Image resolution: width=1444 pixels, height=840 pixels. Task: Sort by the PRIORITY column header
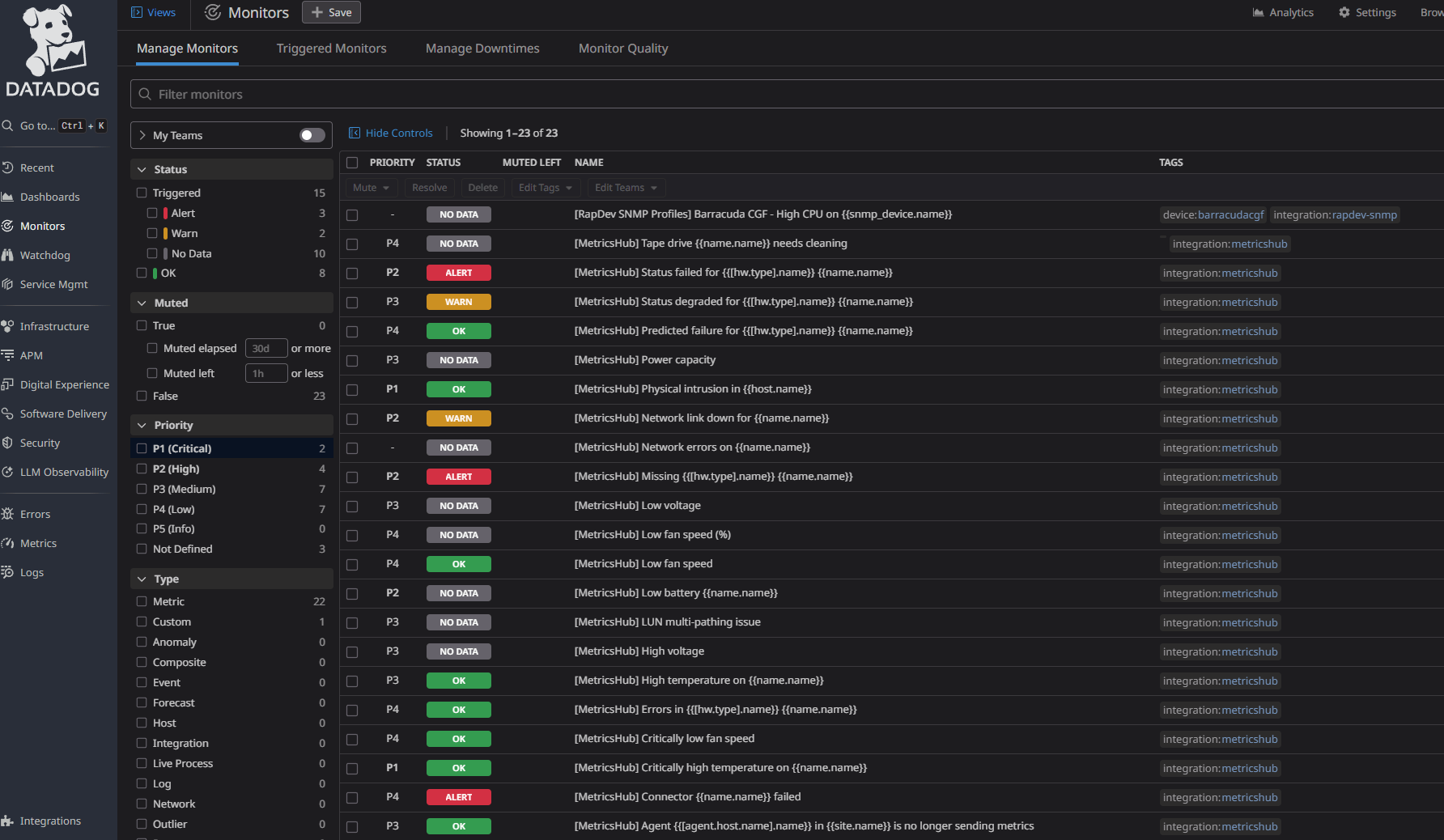392,163
